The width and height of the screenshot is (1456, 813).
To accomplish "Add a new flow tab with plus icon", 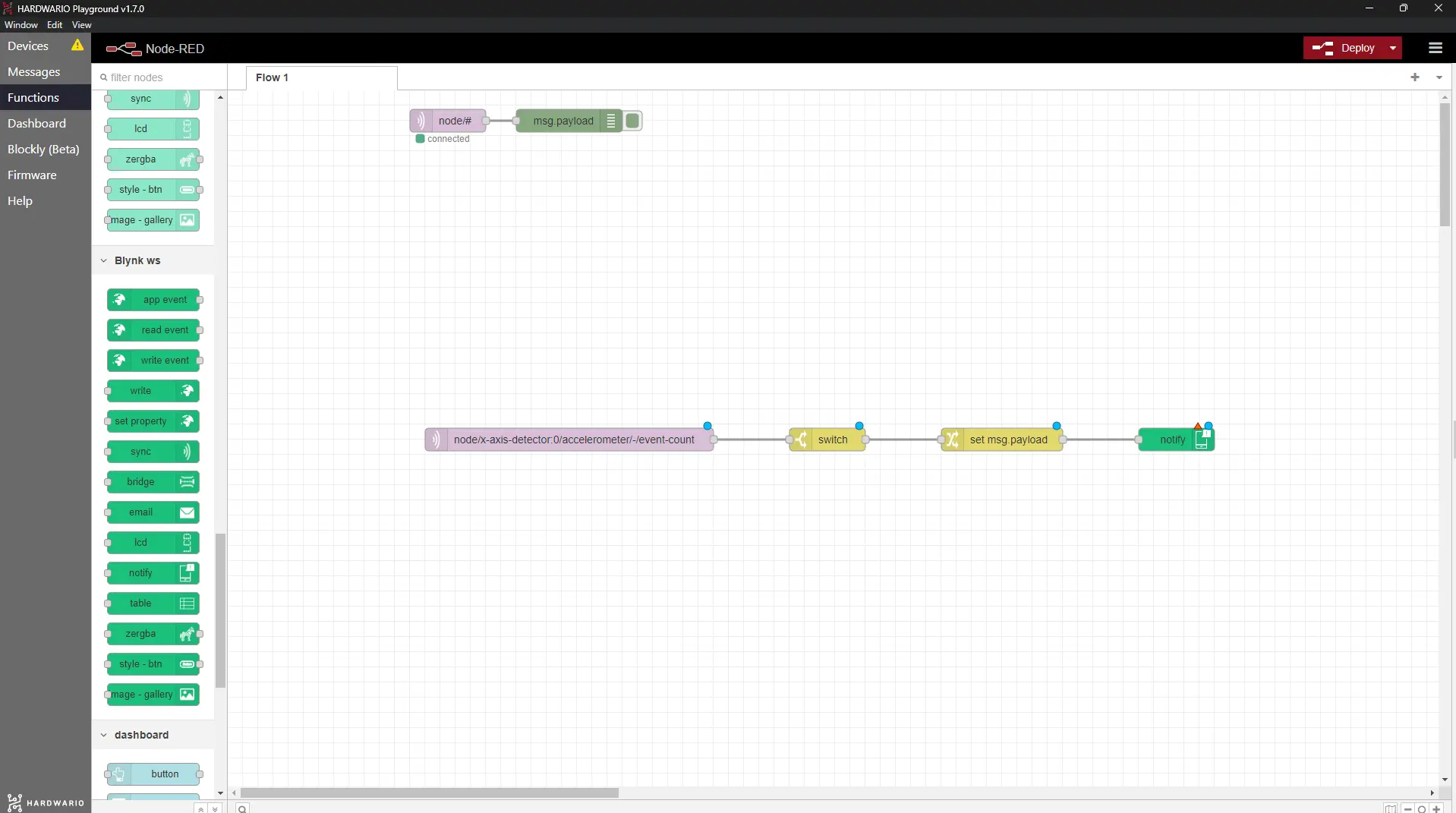I will (x=1415, y=77).
